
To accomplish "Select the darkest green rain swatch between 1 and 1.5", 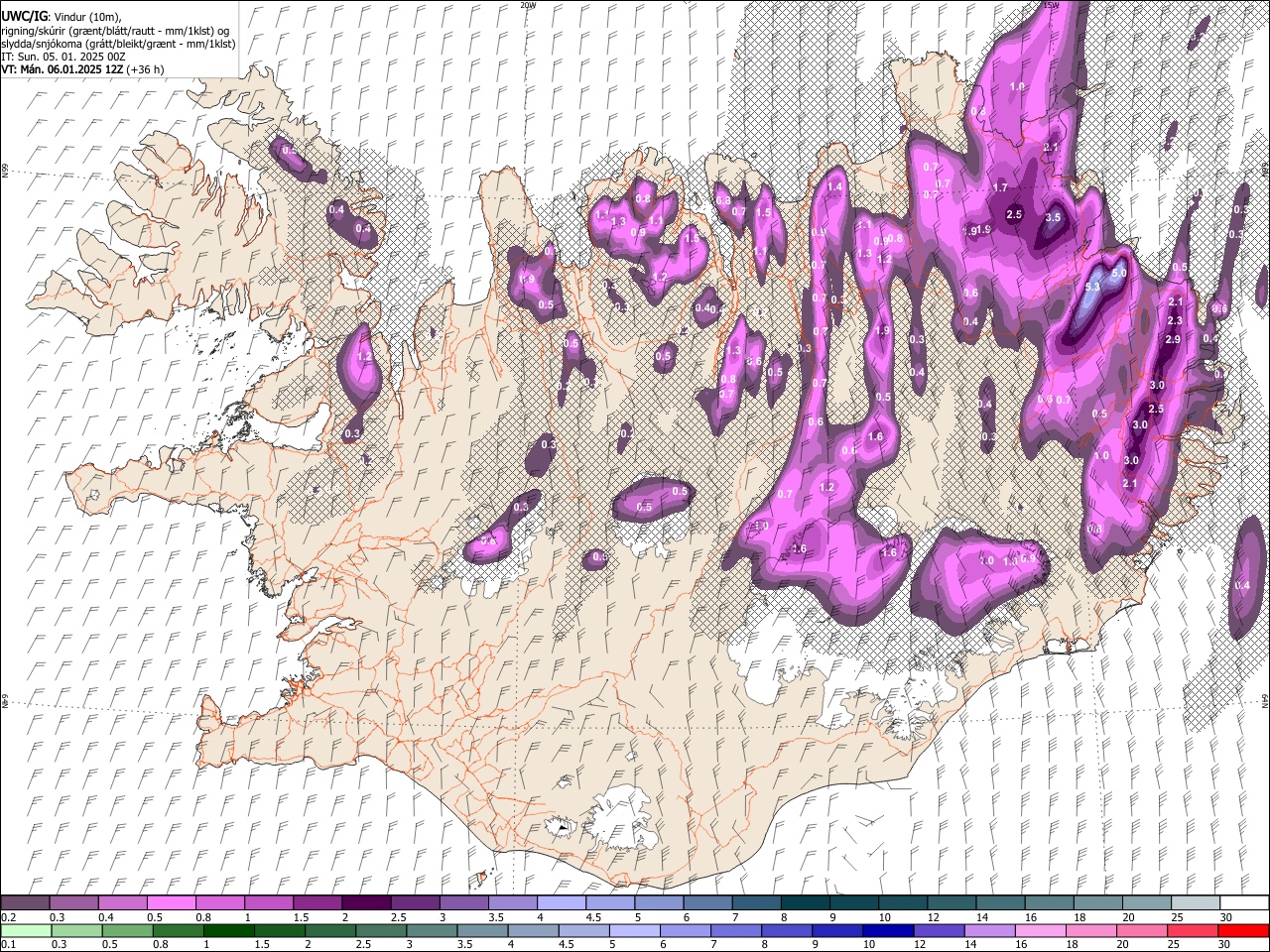I will pos(229,930).
